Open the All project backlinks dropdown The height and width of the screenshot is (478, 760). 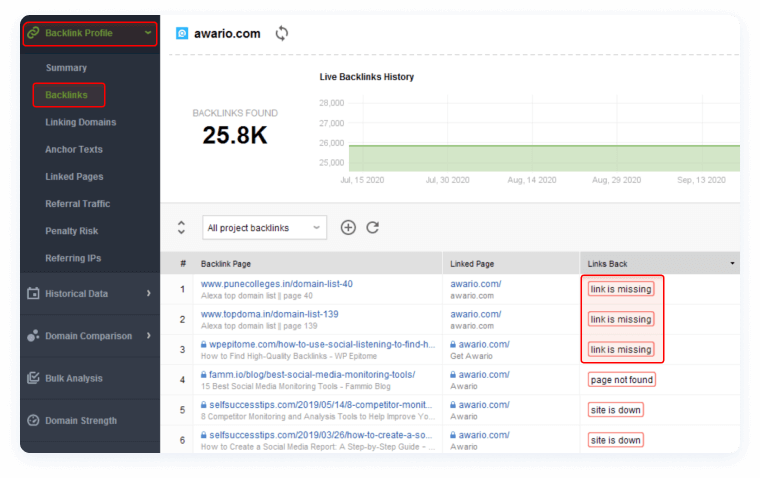coord(264,227)
